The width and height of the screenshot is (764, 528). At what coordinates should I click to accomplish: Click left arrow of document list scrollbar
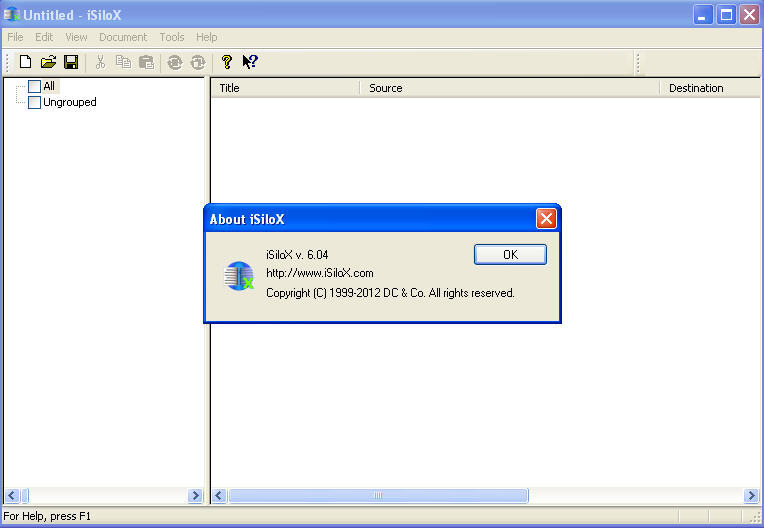coord(219,496)
